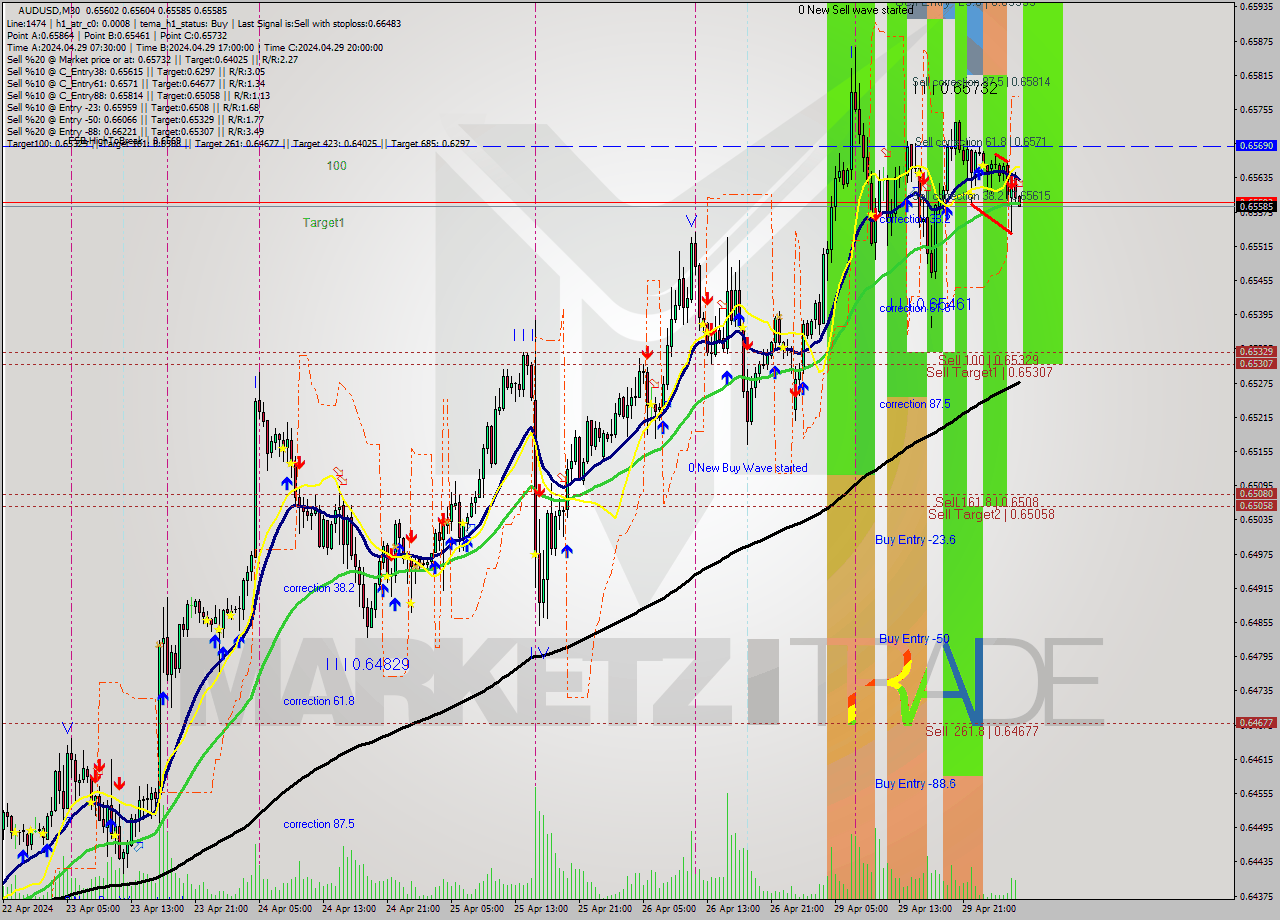Click the '25 Apr 13:00' time axis label
Screen dimensions: 1280x920
click(x=542, y=909)
